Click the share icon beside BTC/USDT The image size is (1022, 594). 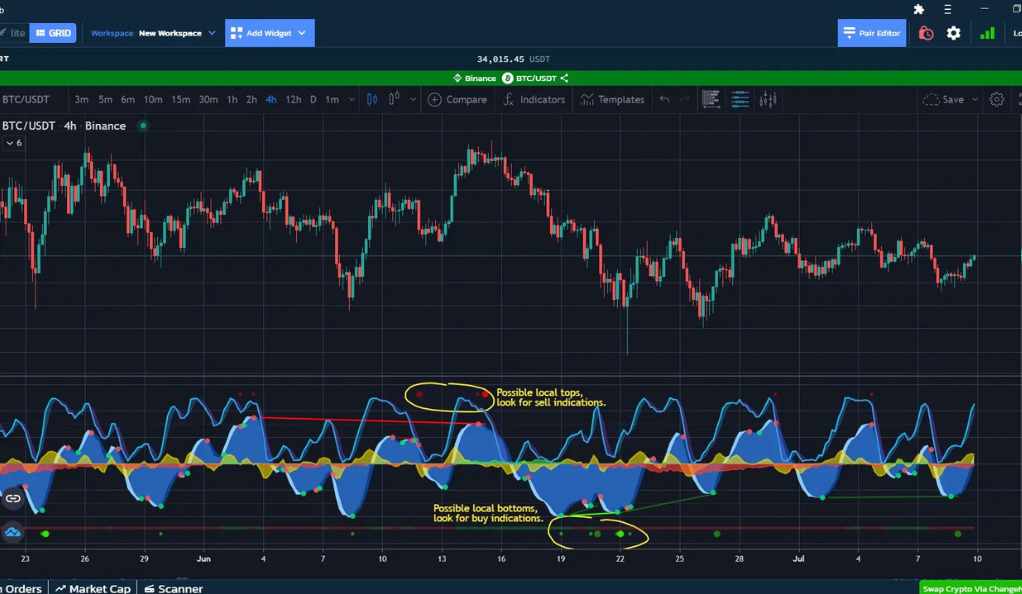565,78
